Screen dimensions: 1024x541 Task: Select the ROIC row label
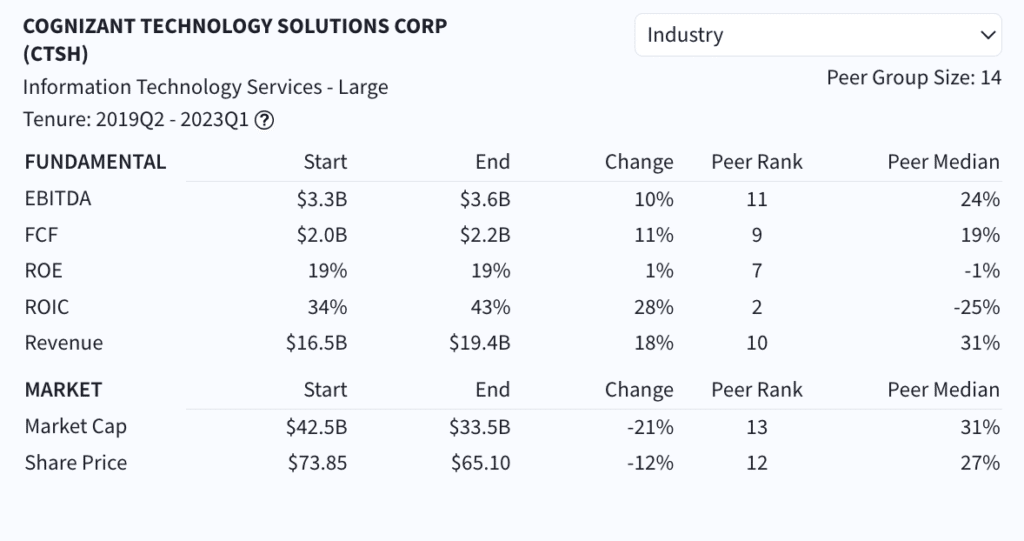(47, 307)
